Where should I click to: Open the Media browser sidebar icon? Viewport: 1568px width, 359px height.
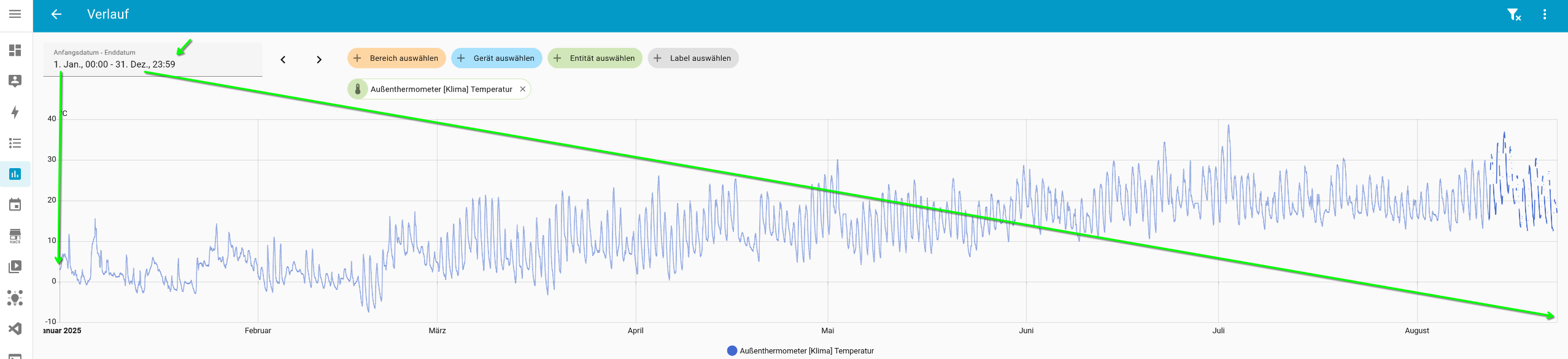tap(15, 267)
